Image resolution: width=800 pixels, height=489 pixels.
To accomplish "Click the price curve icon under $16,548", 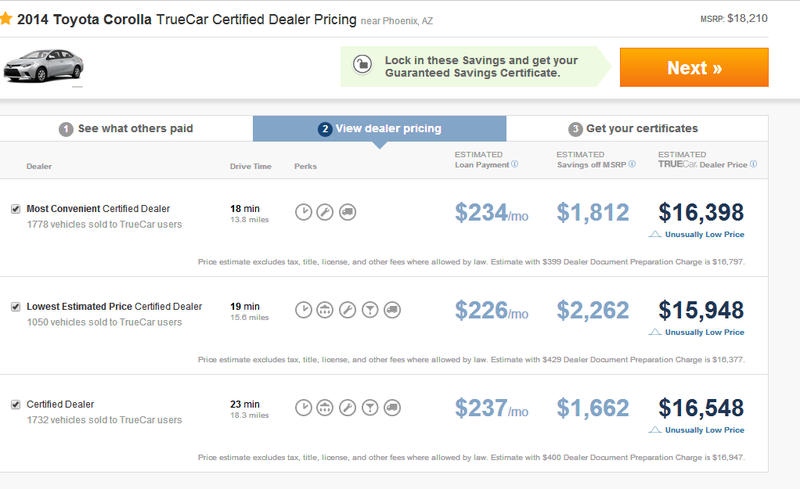I will click(x=655, y=430).
